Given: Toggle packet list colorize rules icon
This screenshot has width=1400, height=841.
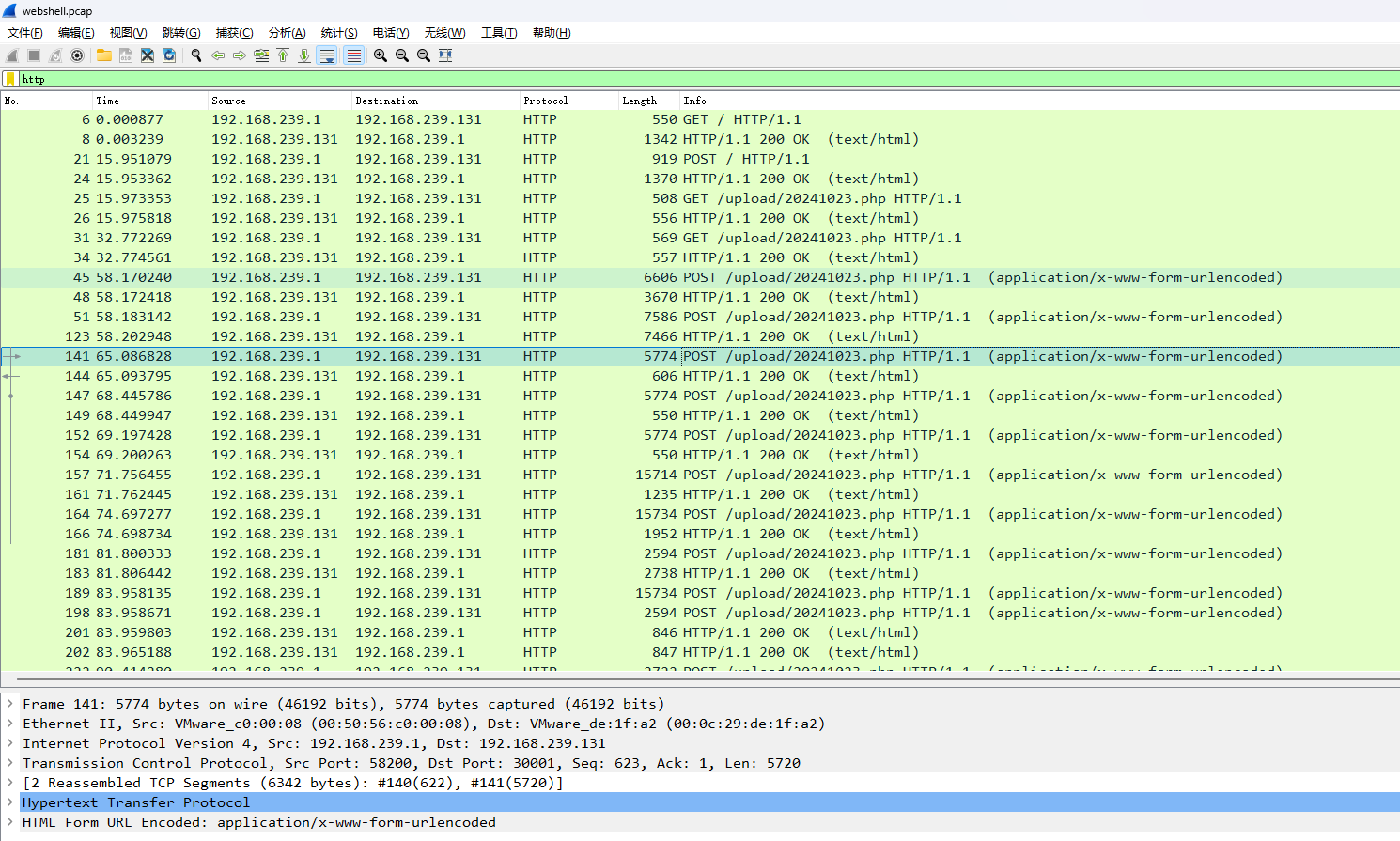Looking at the screenshot, I should coord(353,55).
